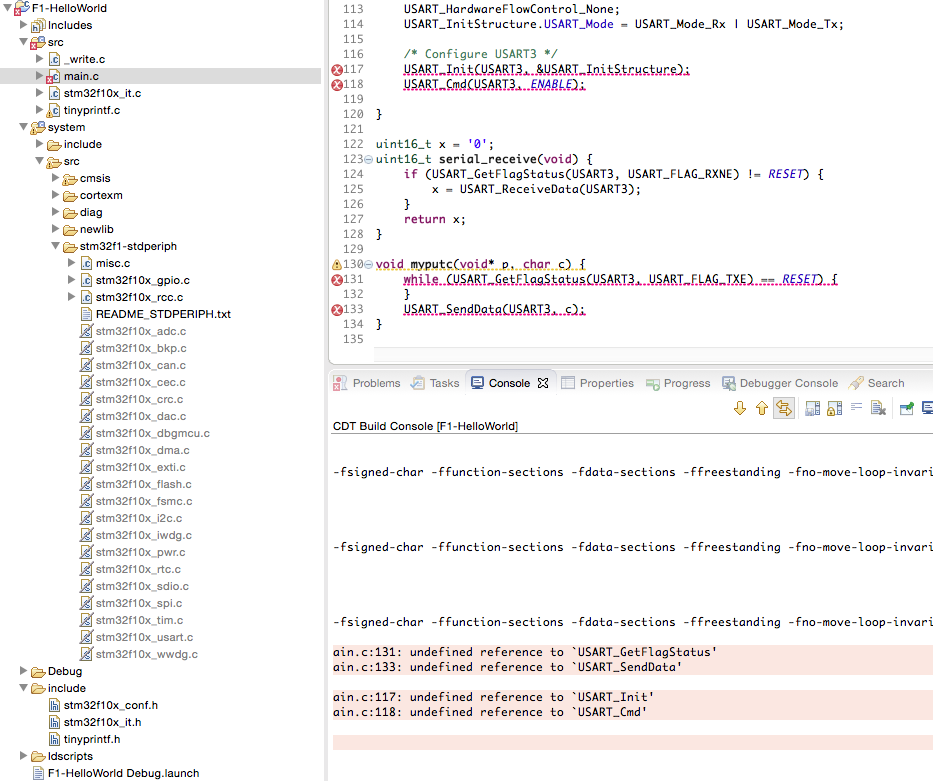Select stm32f10x_spi.c in the tree

pyautogui.click(x=139, y=603)
